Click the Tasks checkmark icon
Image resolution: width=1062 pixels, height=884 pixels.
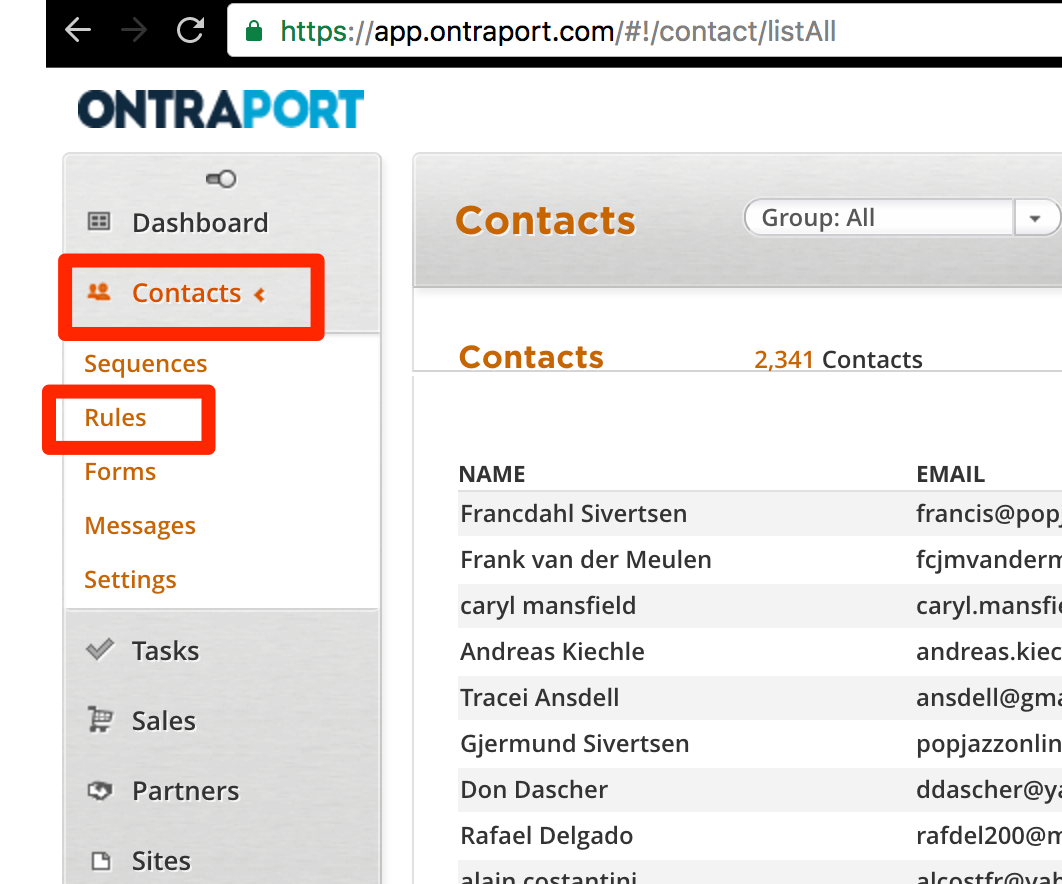tap(100, 650)
